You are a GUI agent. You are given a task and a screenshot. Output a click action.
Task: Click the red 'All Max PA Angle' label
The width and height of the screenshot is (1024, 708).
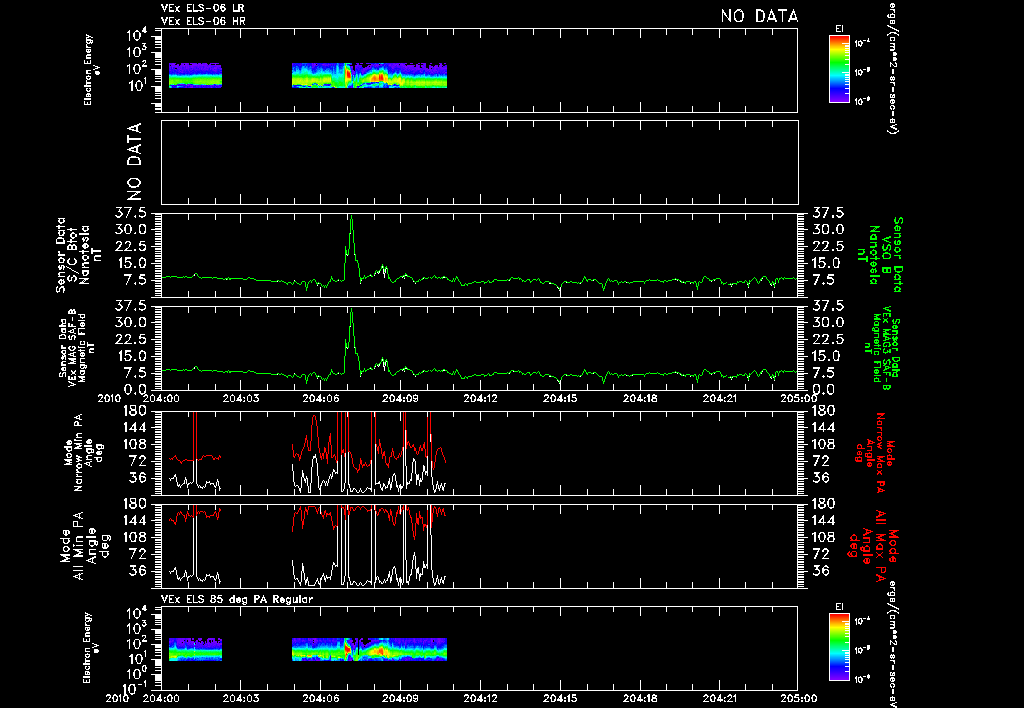(x=873, y=545)
